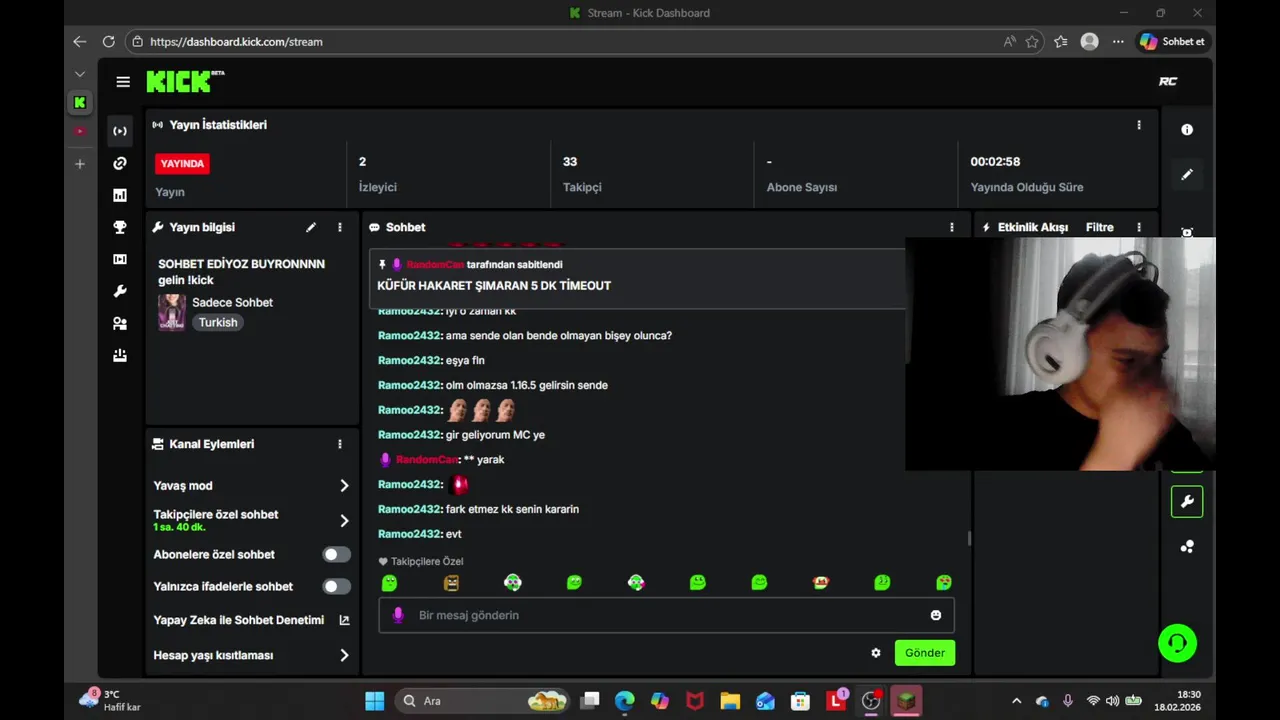Image resolution: width=1280 pixels, height=720 pixels.
Task: Open Windows Start menu
Action: click(375, 701)
